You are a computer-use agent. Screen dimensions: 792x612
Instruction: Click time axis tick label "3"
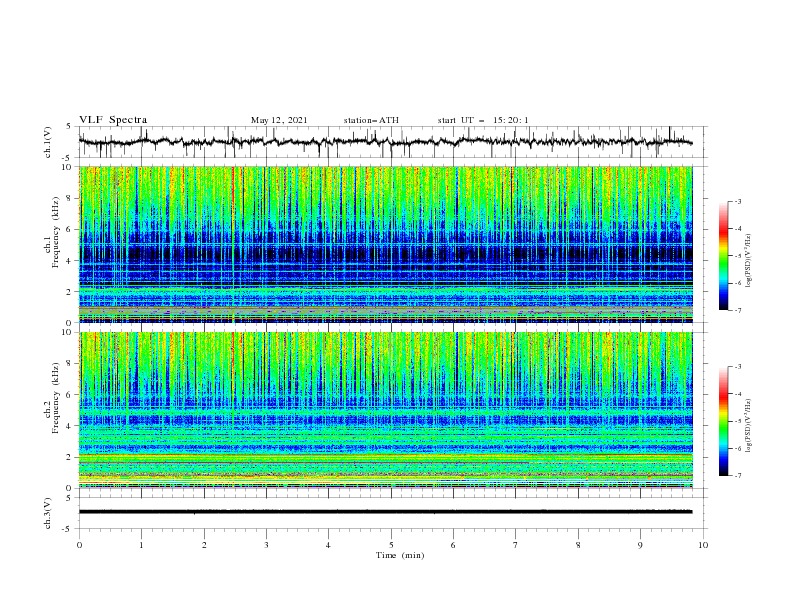(x=266, y=545)
